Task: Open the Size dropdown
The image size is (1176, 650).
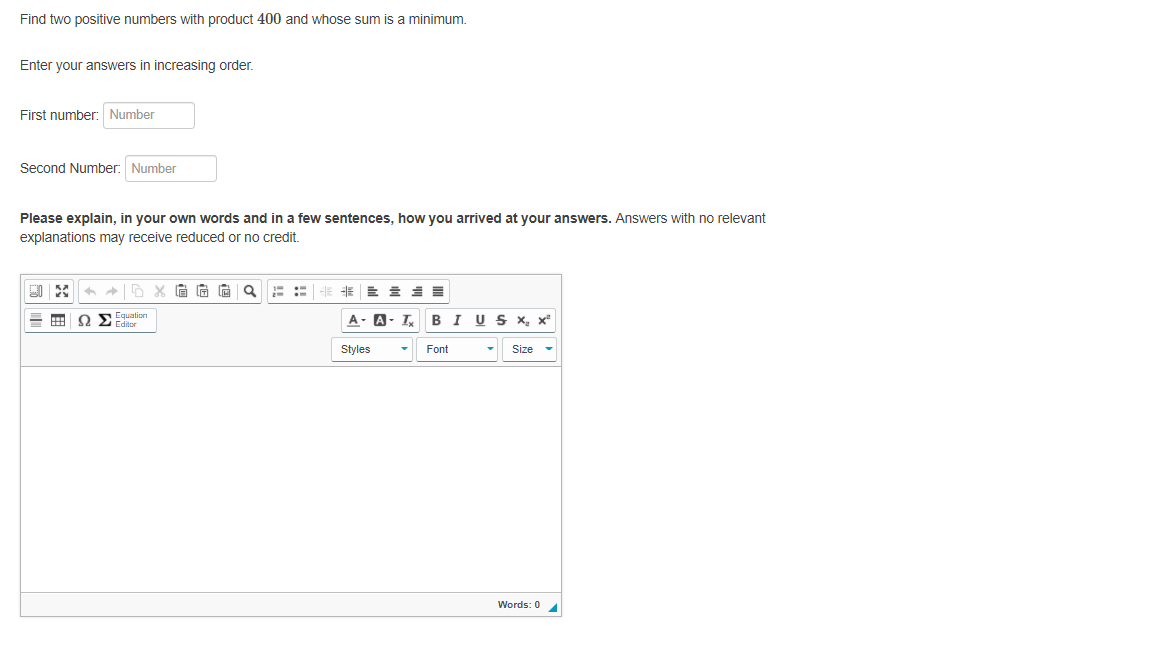Action: click(529, 349)
